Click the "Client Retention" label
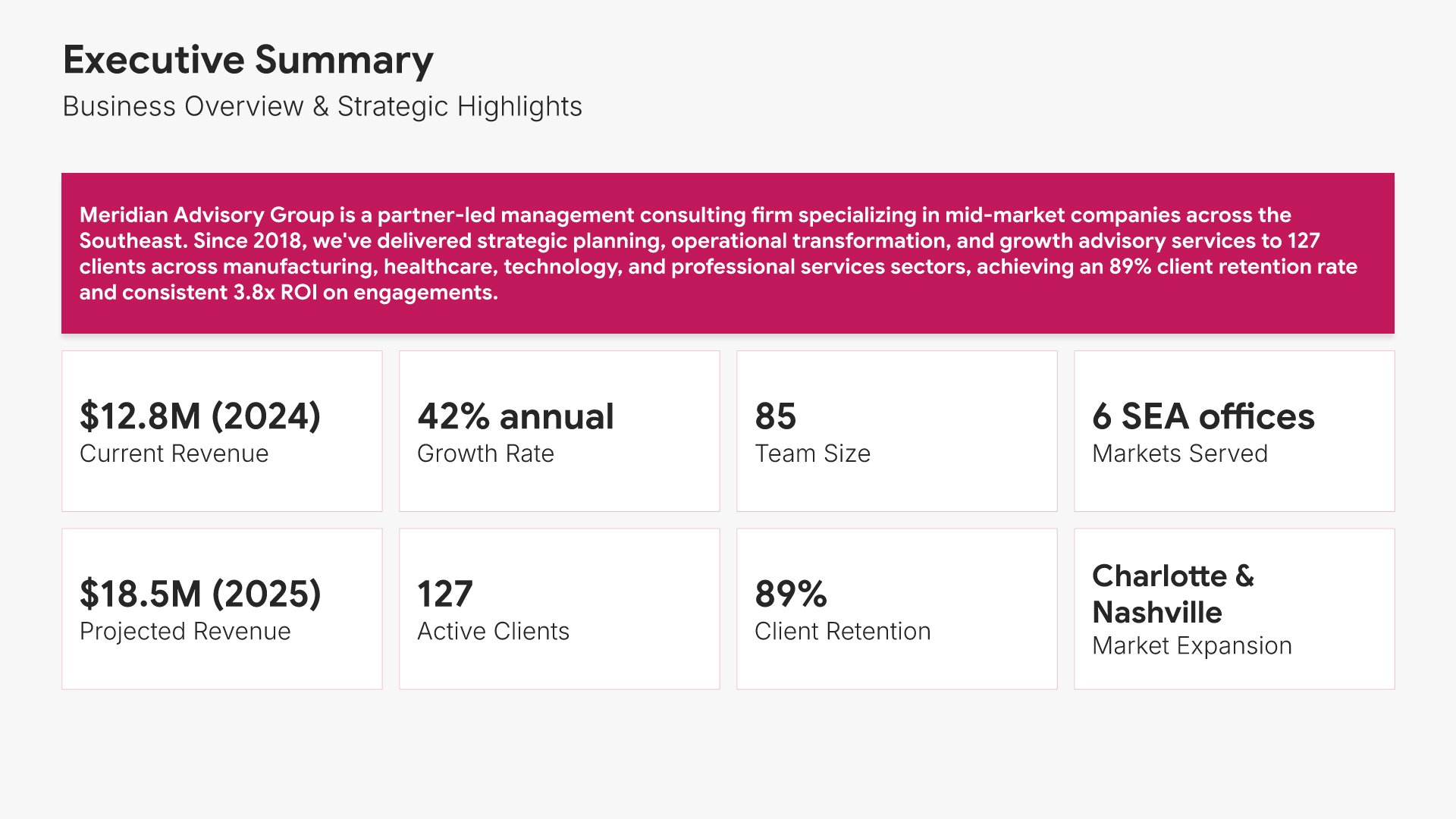Viewport: 1456px width, 819px height. tap(842, 631)
